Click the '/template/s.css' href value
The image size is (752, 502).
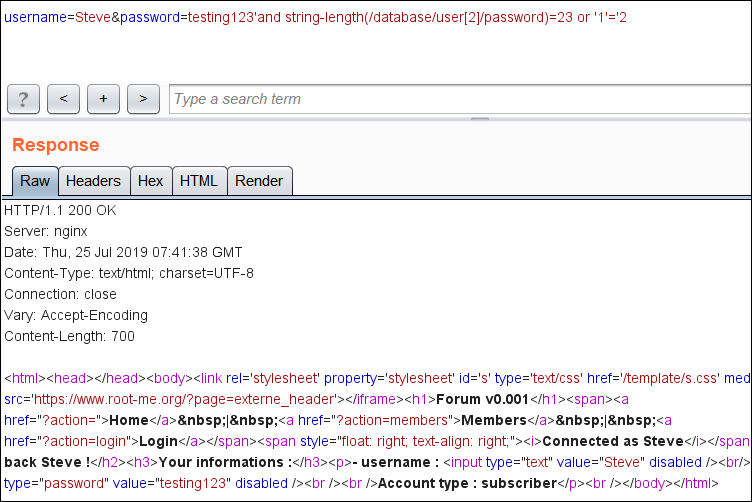(671, 379)
